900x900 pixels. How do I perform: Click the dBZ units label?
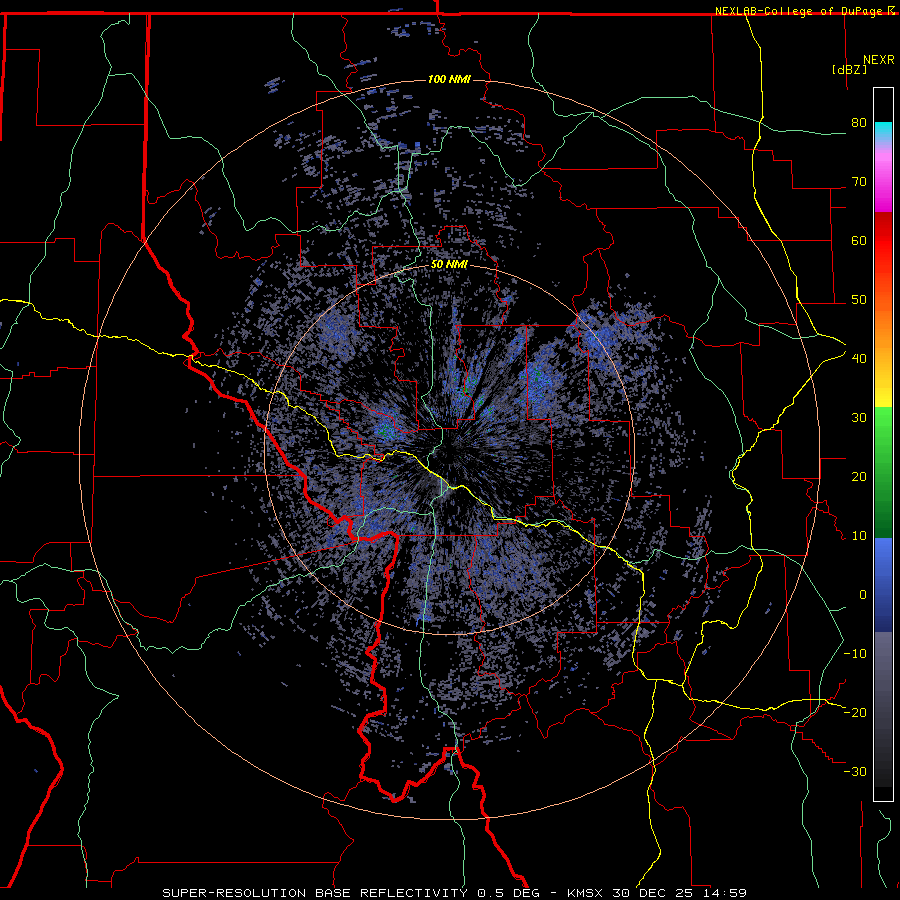pyautogui.click(x=849, y=69)
